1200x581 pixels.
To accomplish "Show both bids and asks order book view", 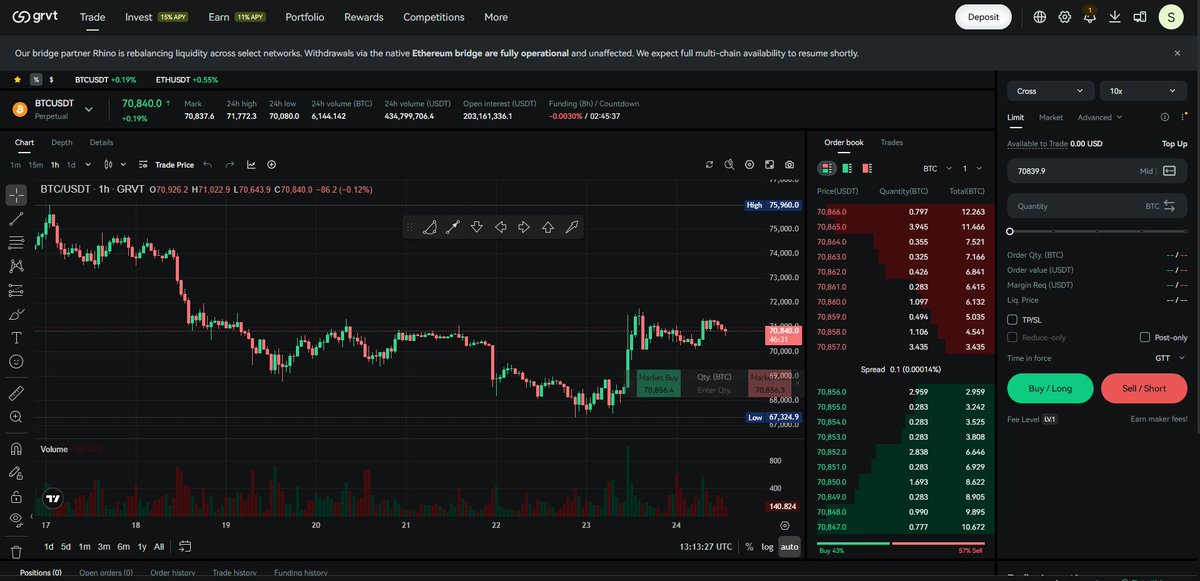I will 827,168.
